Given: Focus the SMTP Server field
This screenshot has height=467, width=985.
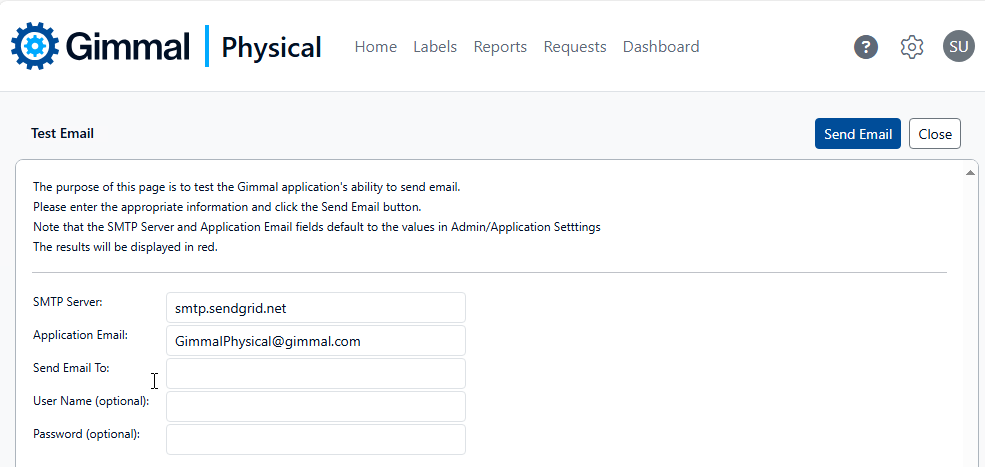Looking at the screenshot, I should 316,307.
